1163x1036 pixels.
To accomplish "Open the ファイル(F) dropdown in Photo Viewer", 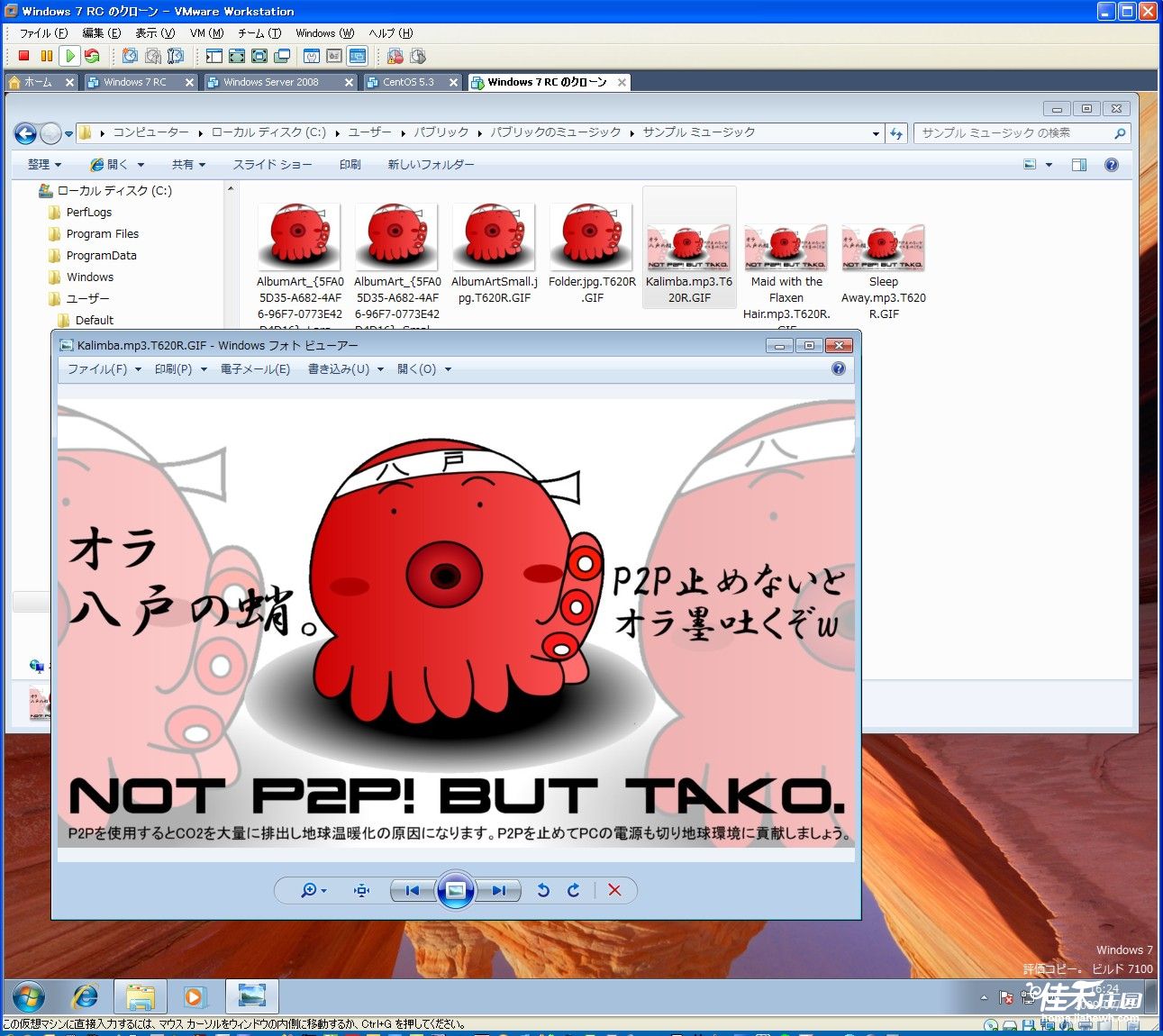I will coord(104,369).
